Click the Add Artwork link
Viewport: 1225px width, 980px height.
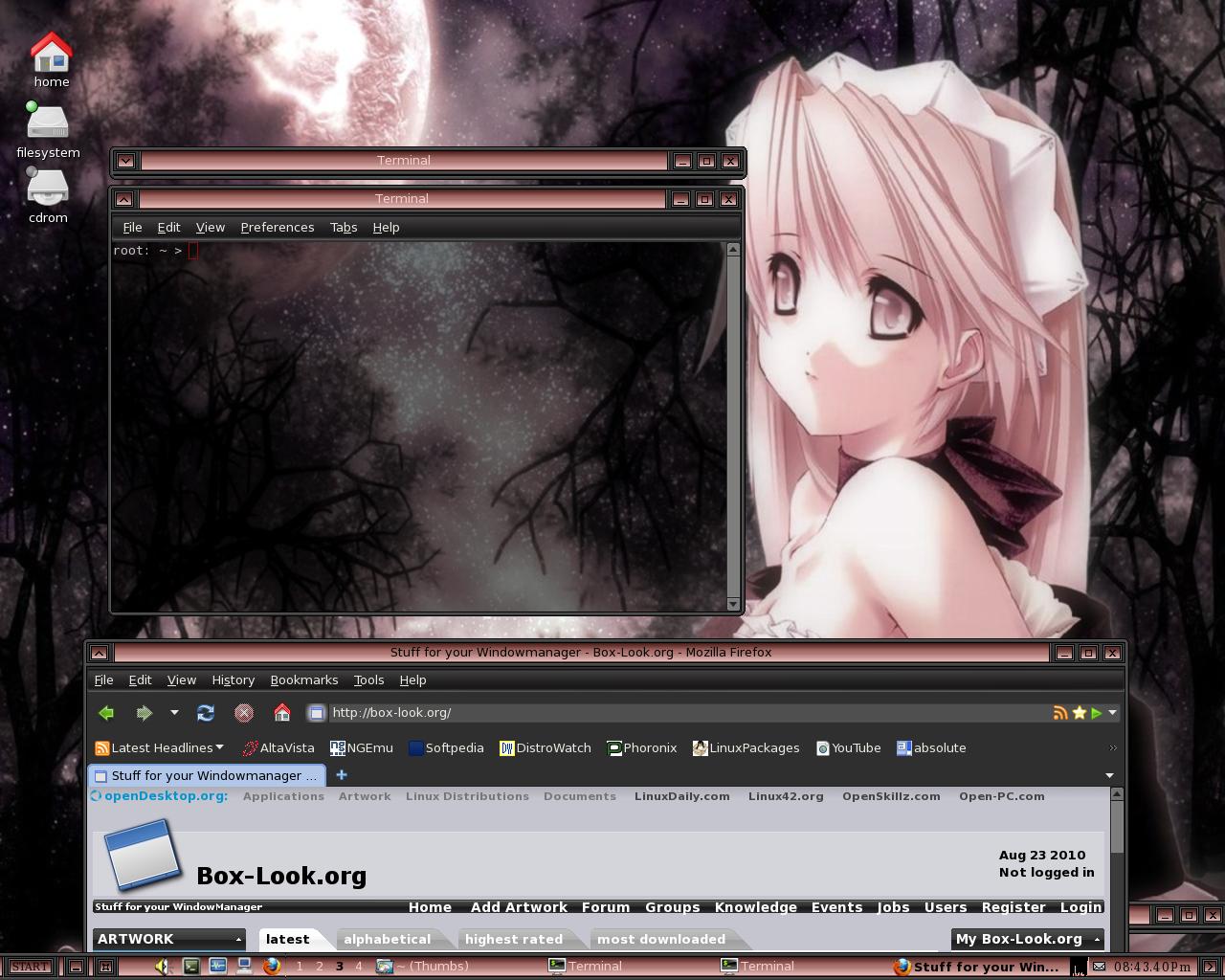(519, 907)
